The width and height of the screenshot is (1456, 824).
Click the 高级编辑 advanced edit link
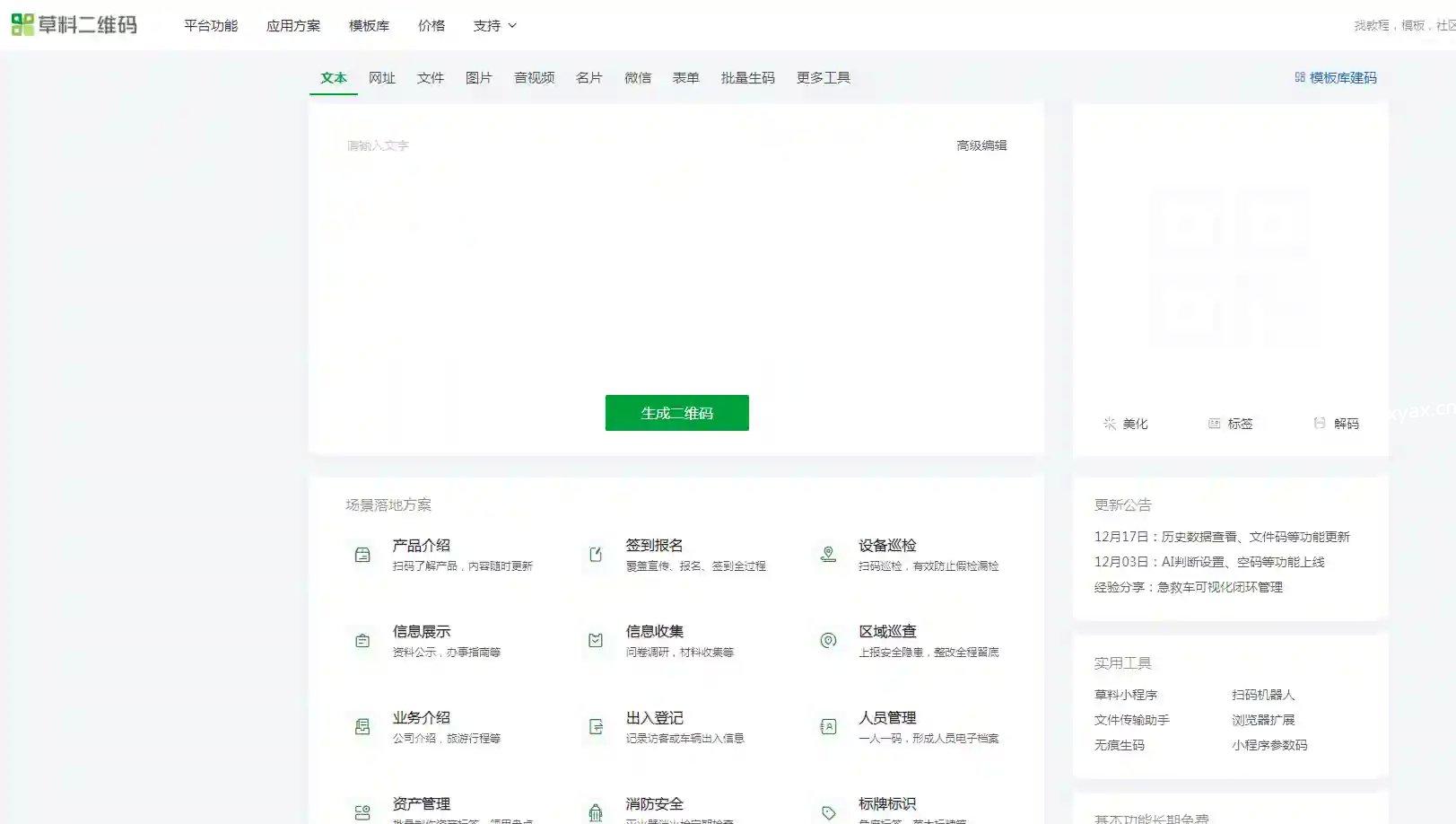981,145
